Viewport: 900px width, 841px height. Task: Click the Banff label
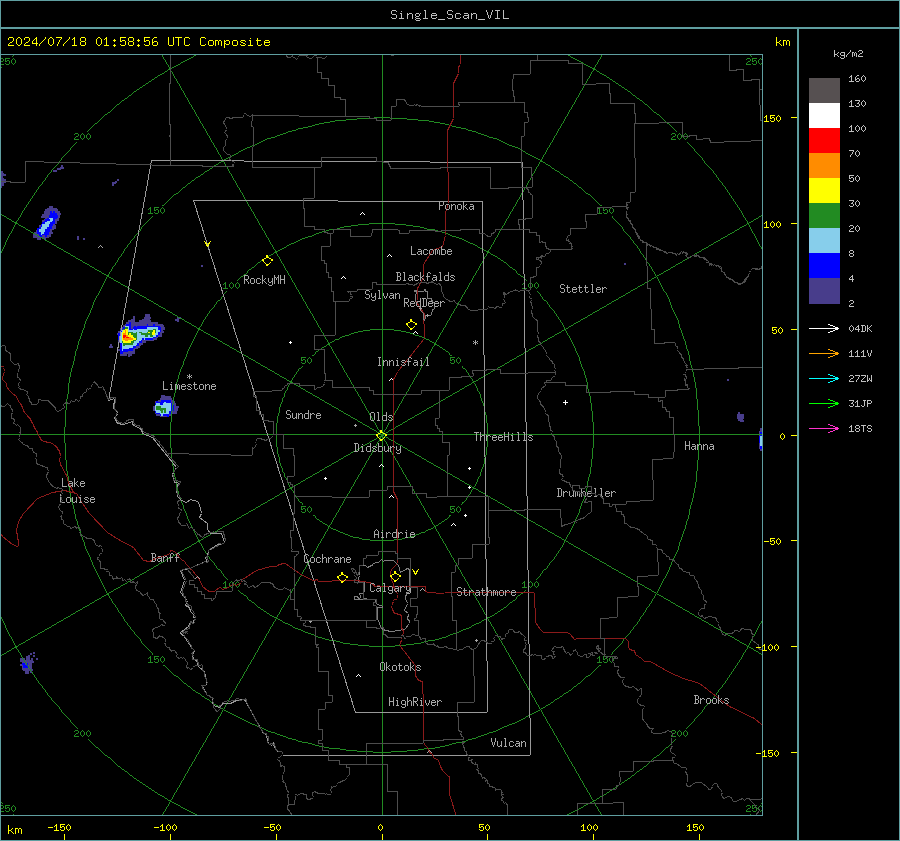pyautogui.click(x=165, y=558)
